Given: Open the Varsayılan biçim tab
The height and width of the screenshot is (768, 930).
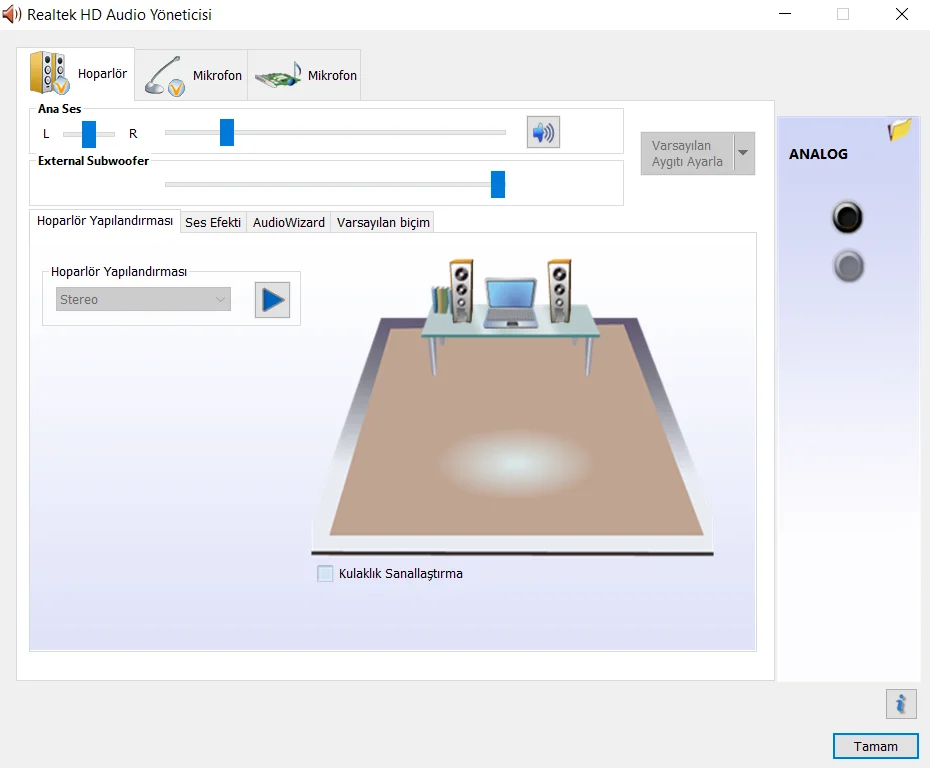Looking at the screenshot, I should [383, 222].
